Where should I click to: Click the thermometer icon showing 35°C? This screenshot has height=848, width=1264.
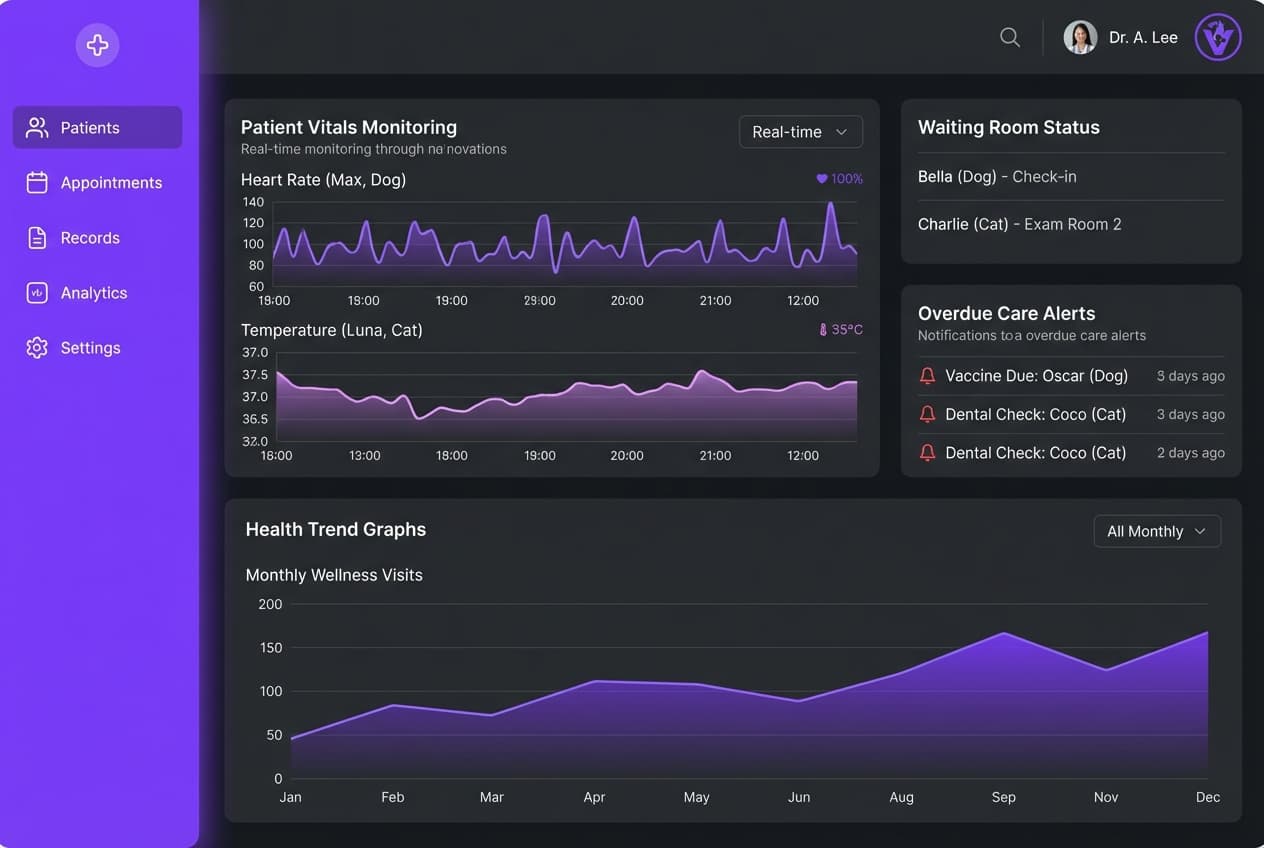[x=821, y=329]
